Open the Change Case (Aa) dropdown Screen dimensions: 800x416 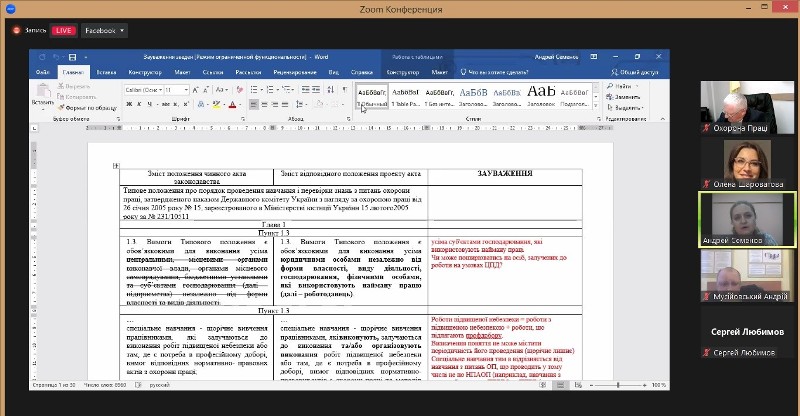coord(221,90)
